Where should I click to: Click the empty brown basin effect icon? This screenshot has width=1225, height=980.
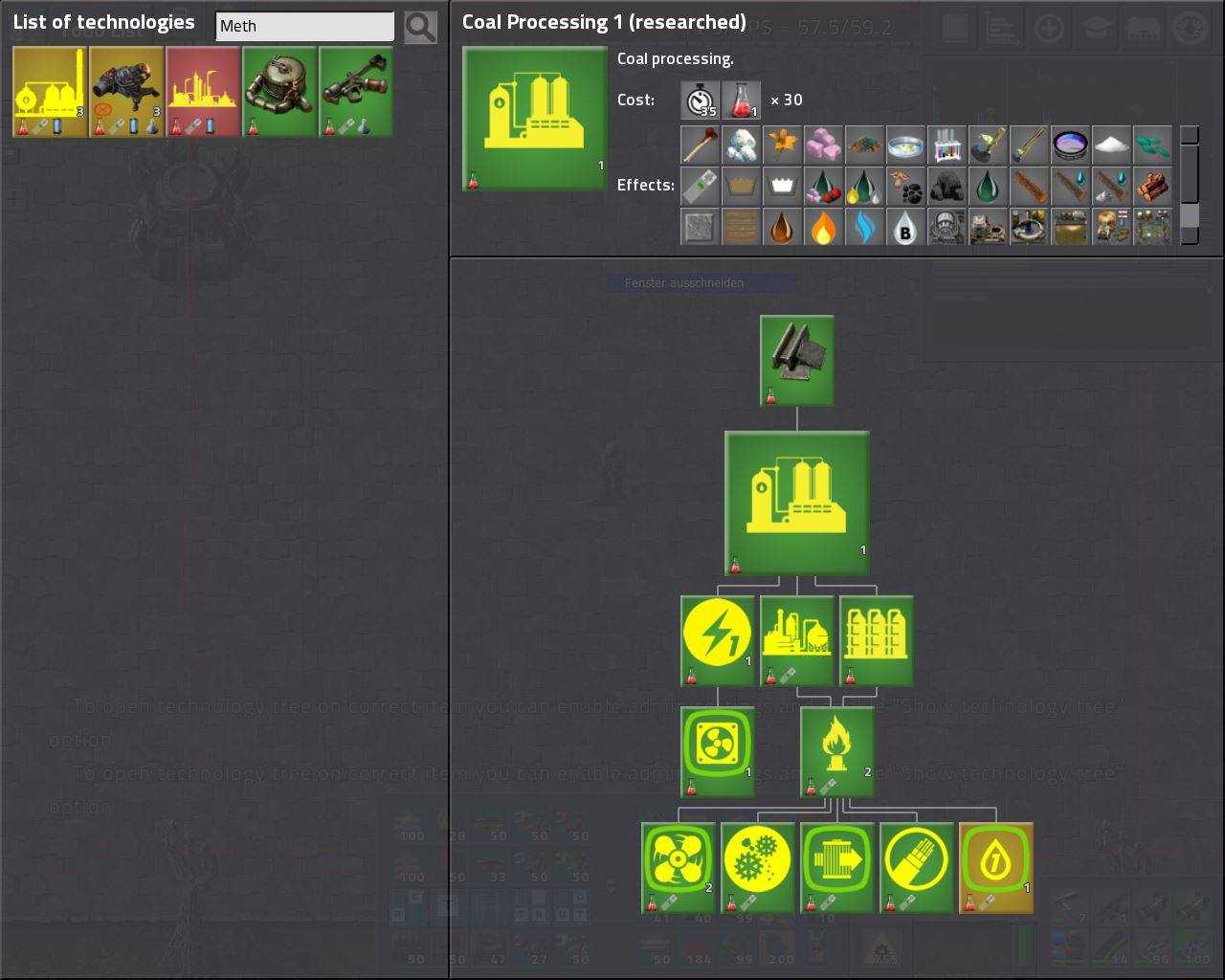click(741, 187)
